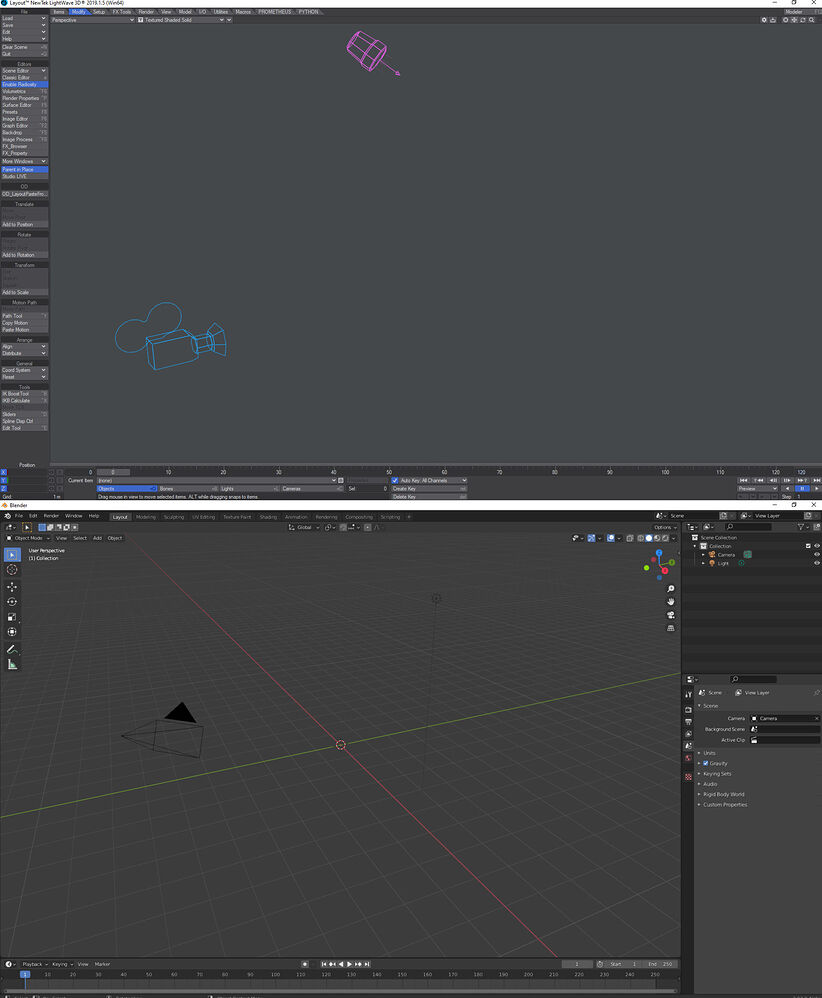Switch to LightWave Setup tab
This screenshot has height=998, width=822.
(x=99, y=12)
